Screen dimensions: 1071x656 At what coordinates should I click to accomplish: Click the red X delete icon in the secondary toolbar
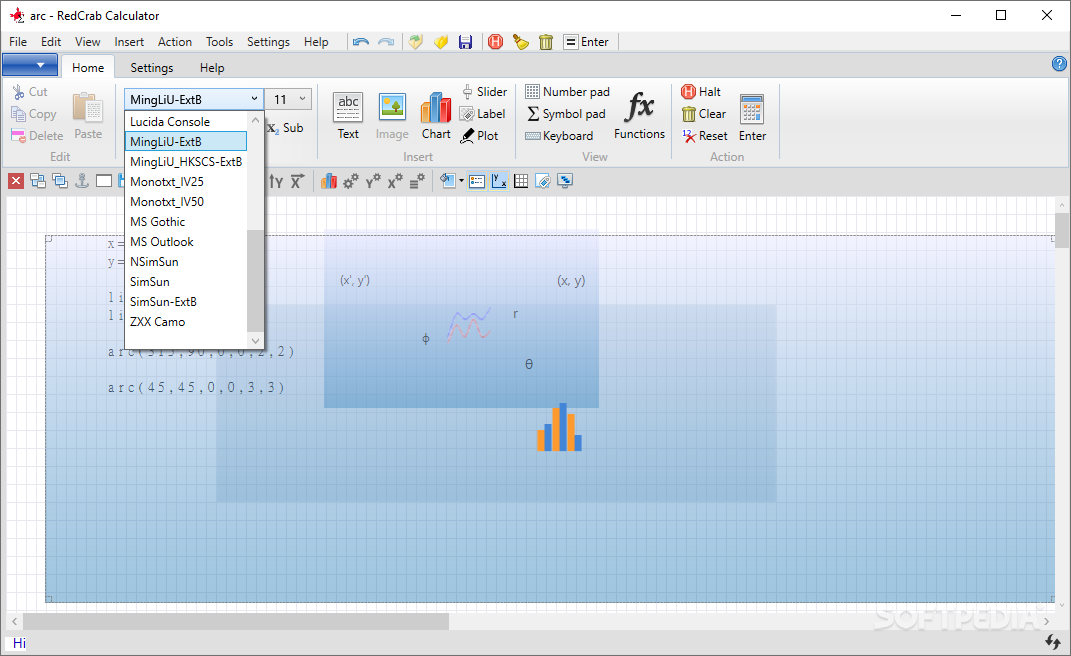pyautogui.click(x=16, y=181)
